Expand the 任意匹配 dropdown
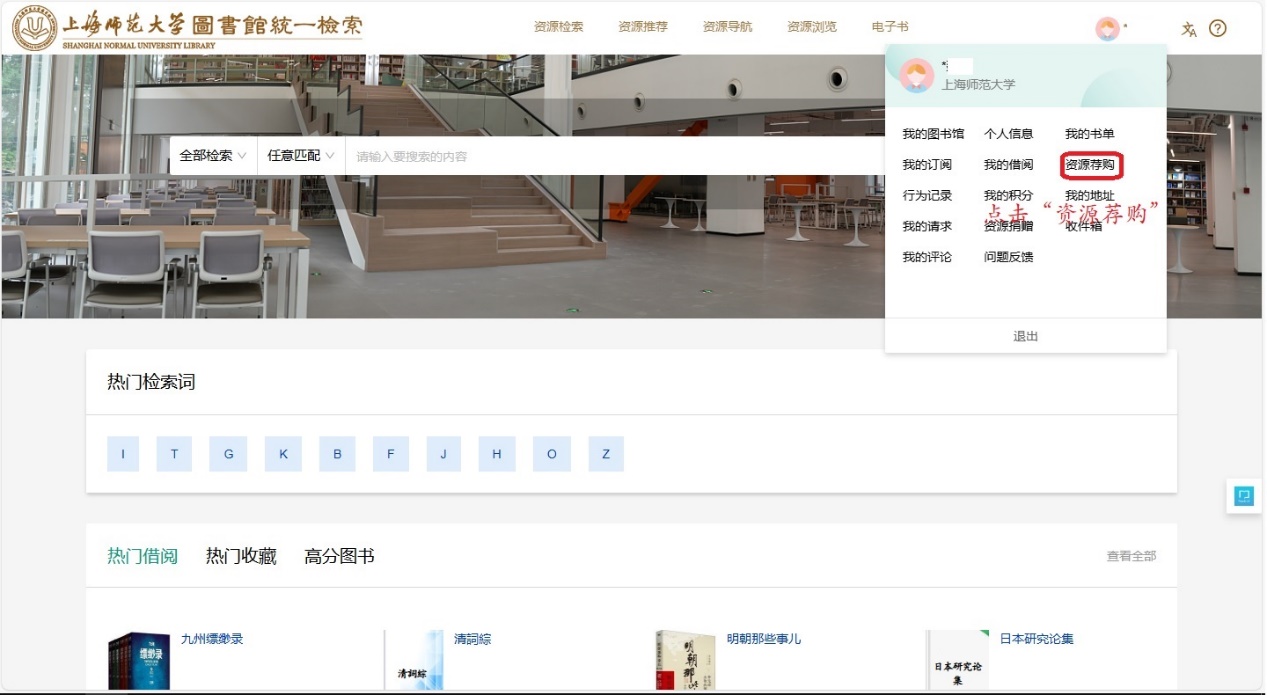This screenshot has height=695, width=1267. [x=300, y=156]
